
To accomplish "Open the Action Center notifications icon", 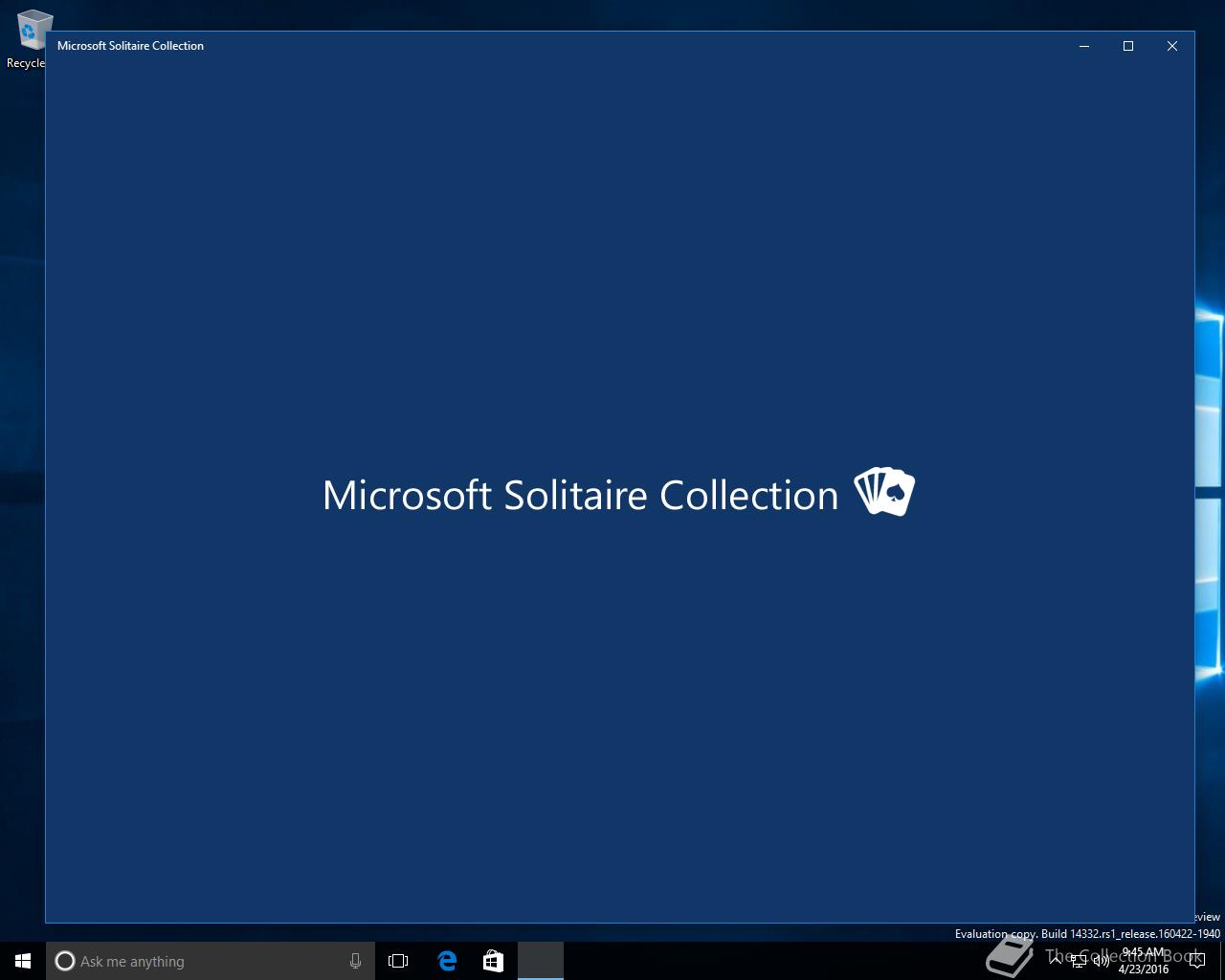I will coord(1197,961).
